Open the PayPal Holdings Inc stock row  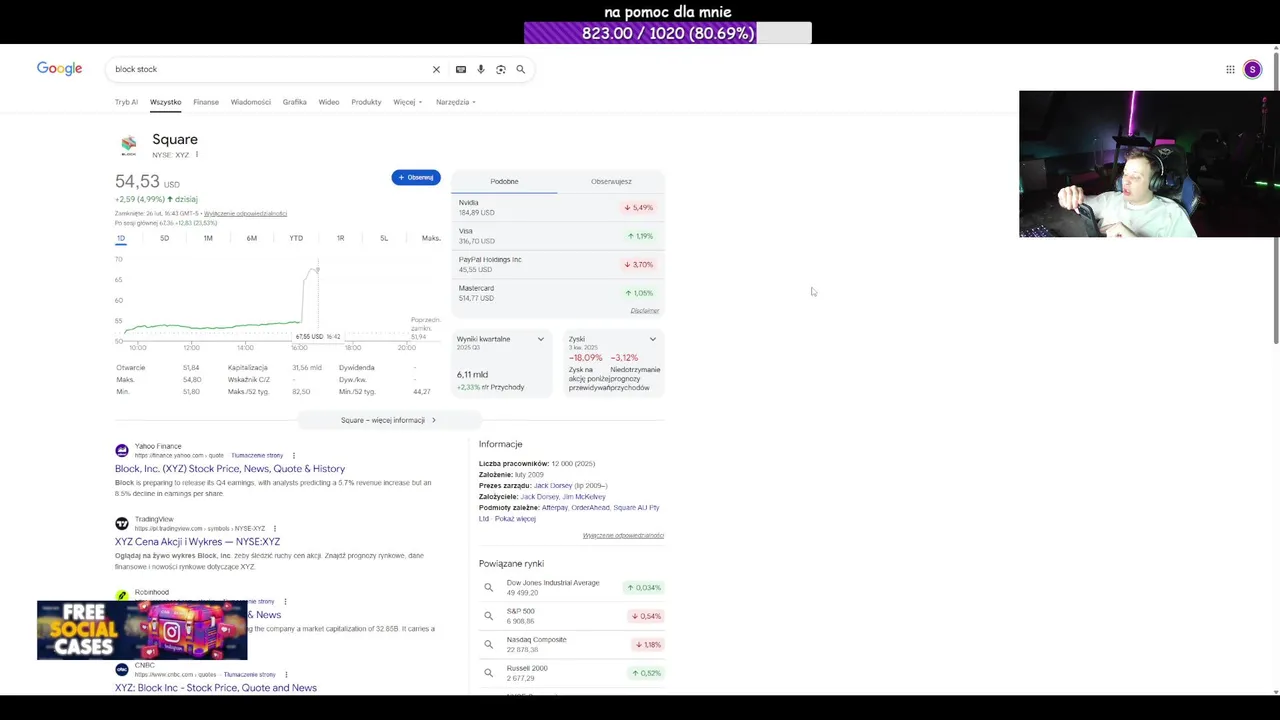[x=557, y=264]
